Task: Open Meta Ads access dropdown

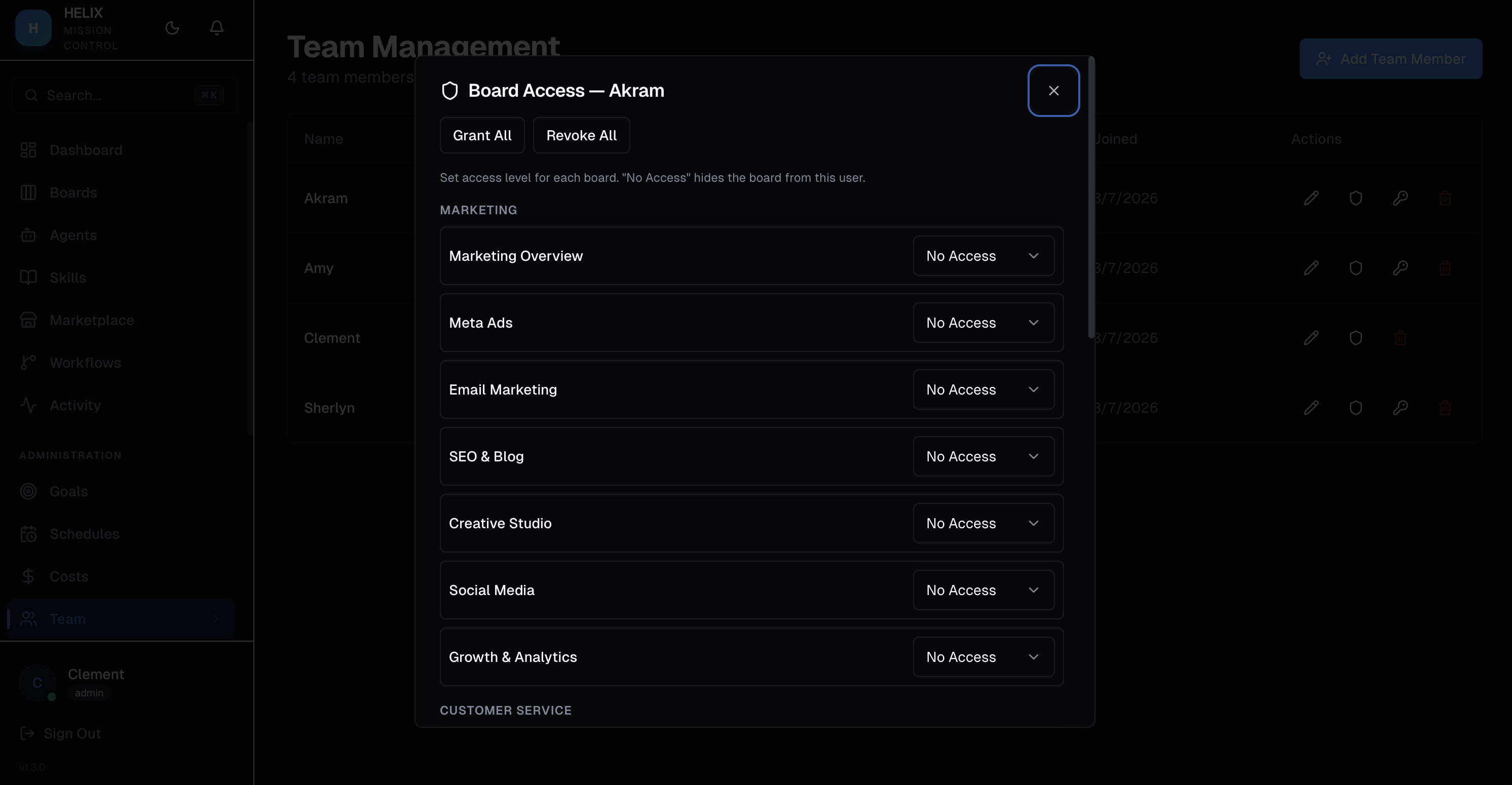Action: tap(984, 323)
